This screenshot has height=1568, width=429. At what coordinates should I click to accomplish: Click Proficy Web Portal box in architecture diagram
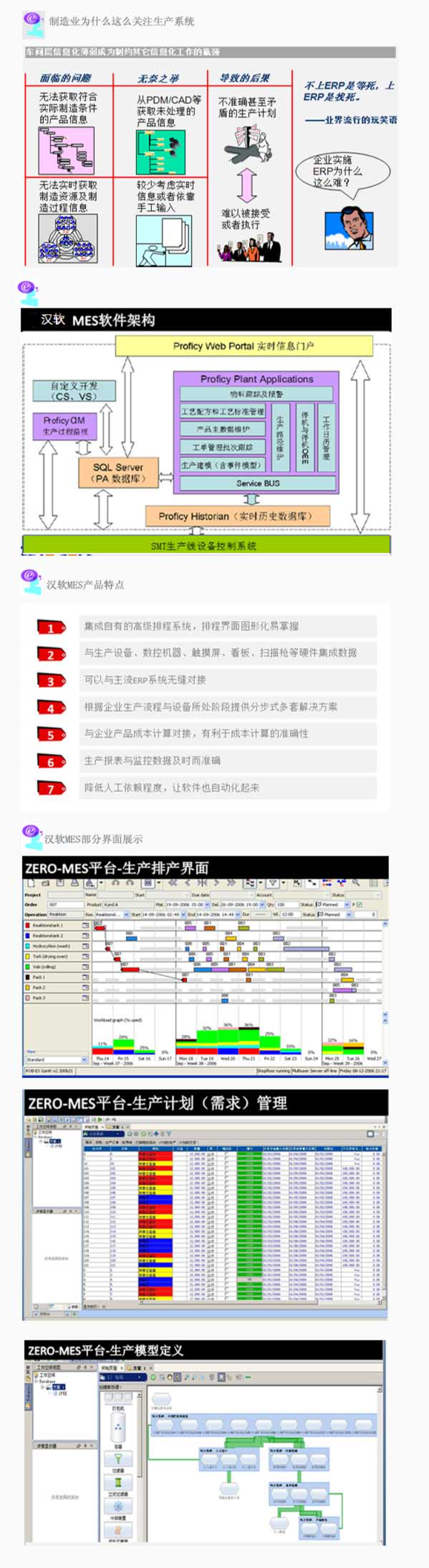click(x=243, y=346)
